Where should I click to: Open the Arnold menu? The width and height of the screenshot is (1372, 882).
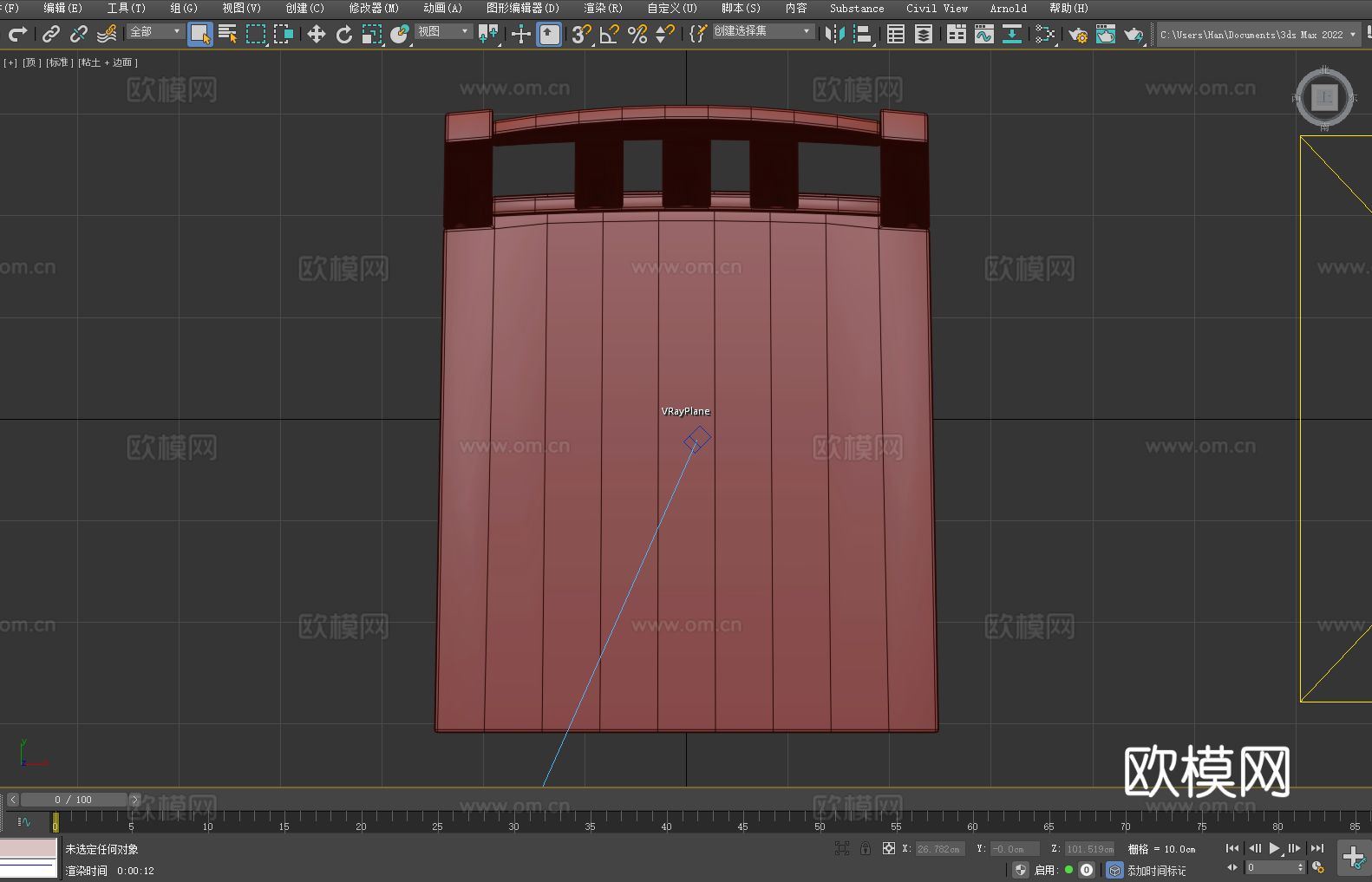click(1008, 8)
